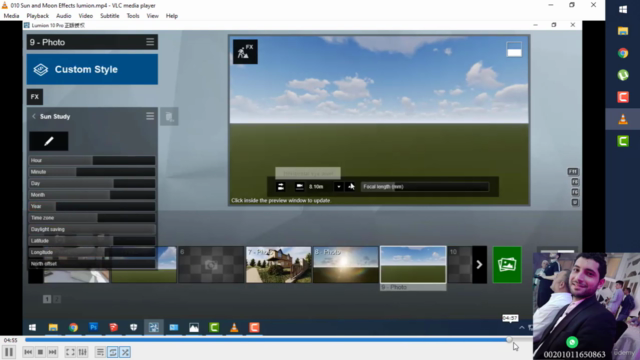Adjust the Time zone slider

tap(92, 218)
